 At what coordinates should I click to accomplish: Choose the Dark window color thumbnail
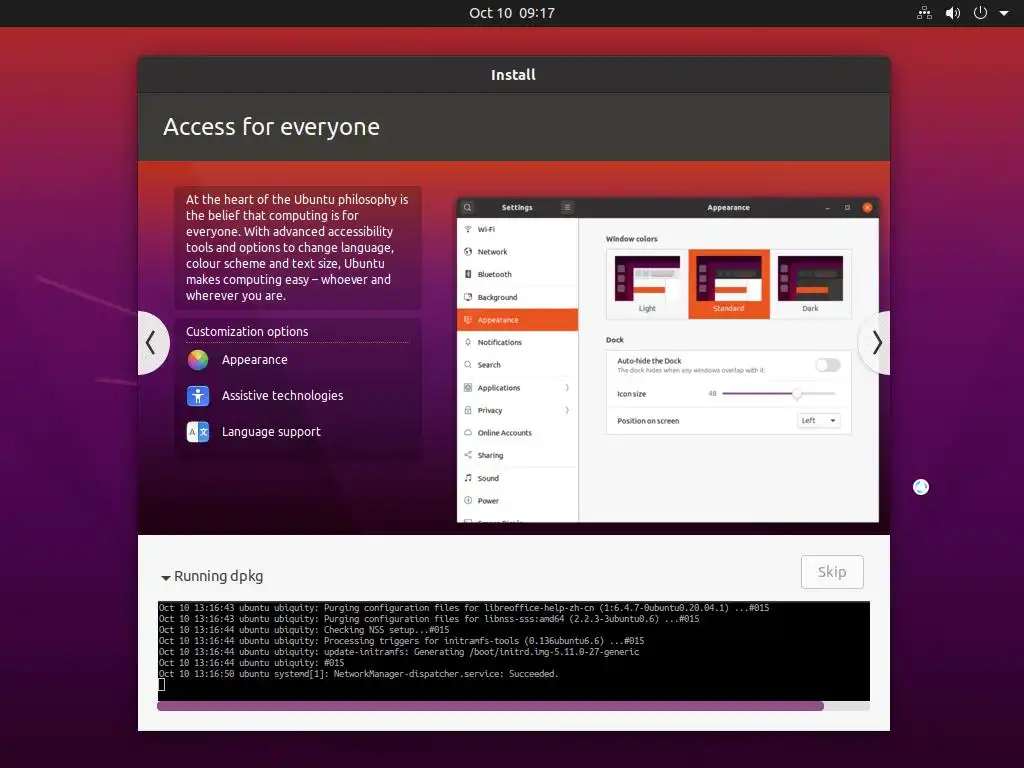[810, 285]
